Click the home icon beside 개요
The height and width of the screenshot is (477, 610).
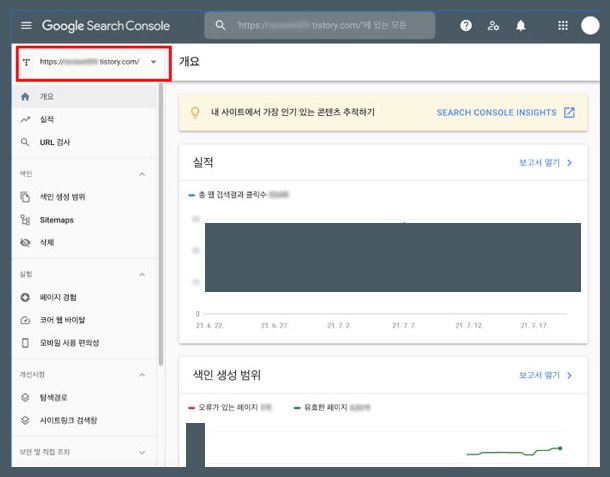click(x=25, y=96)
